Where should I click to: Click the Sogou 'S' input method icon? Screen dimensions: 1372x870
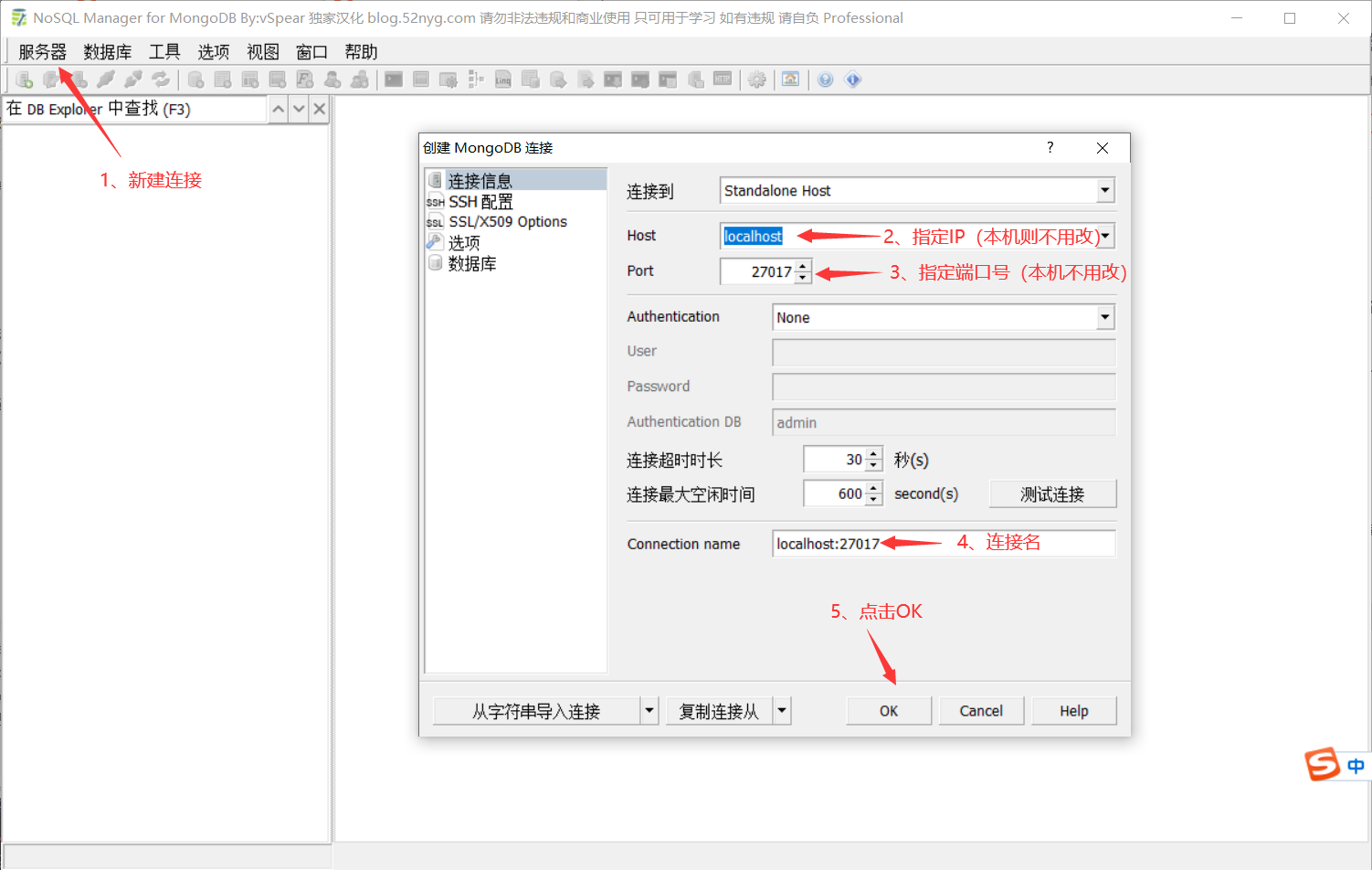click(x=1322, y=764)
